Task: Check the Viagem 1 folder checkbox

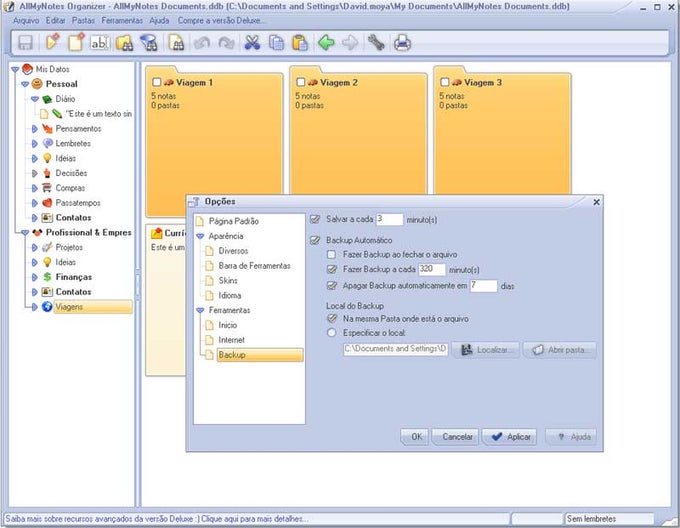Action: tap(157, 82)
